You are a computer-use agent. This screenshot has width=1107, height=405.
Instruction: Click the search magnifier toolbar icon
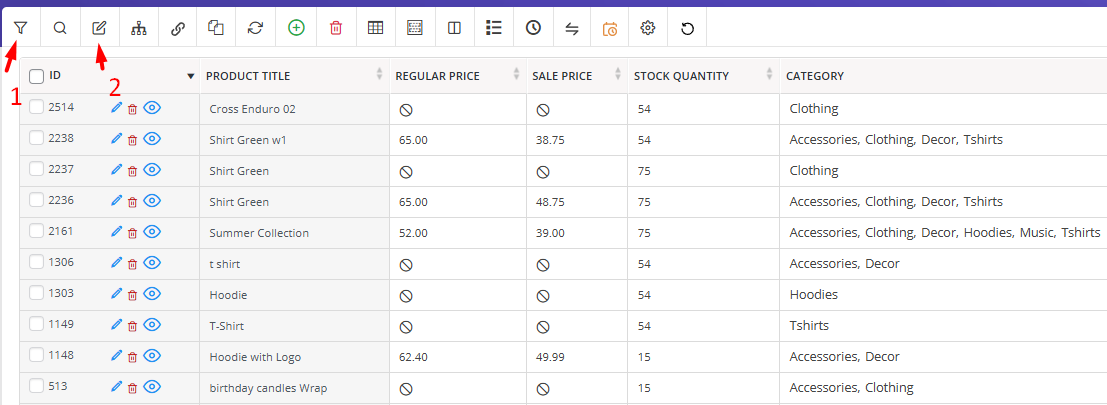click(x=60, y=28)
